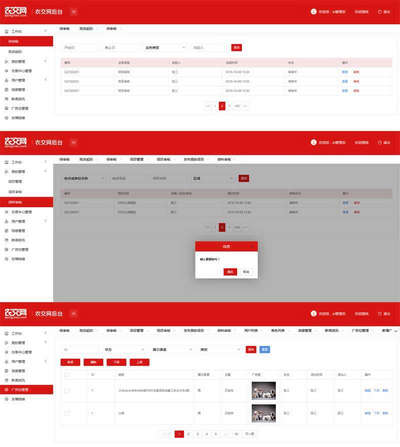Click the user avatar icon in the topmost header
Screen dimensions: 400x447
(x=313, y=11)
